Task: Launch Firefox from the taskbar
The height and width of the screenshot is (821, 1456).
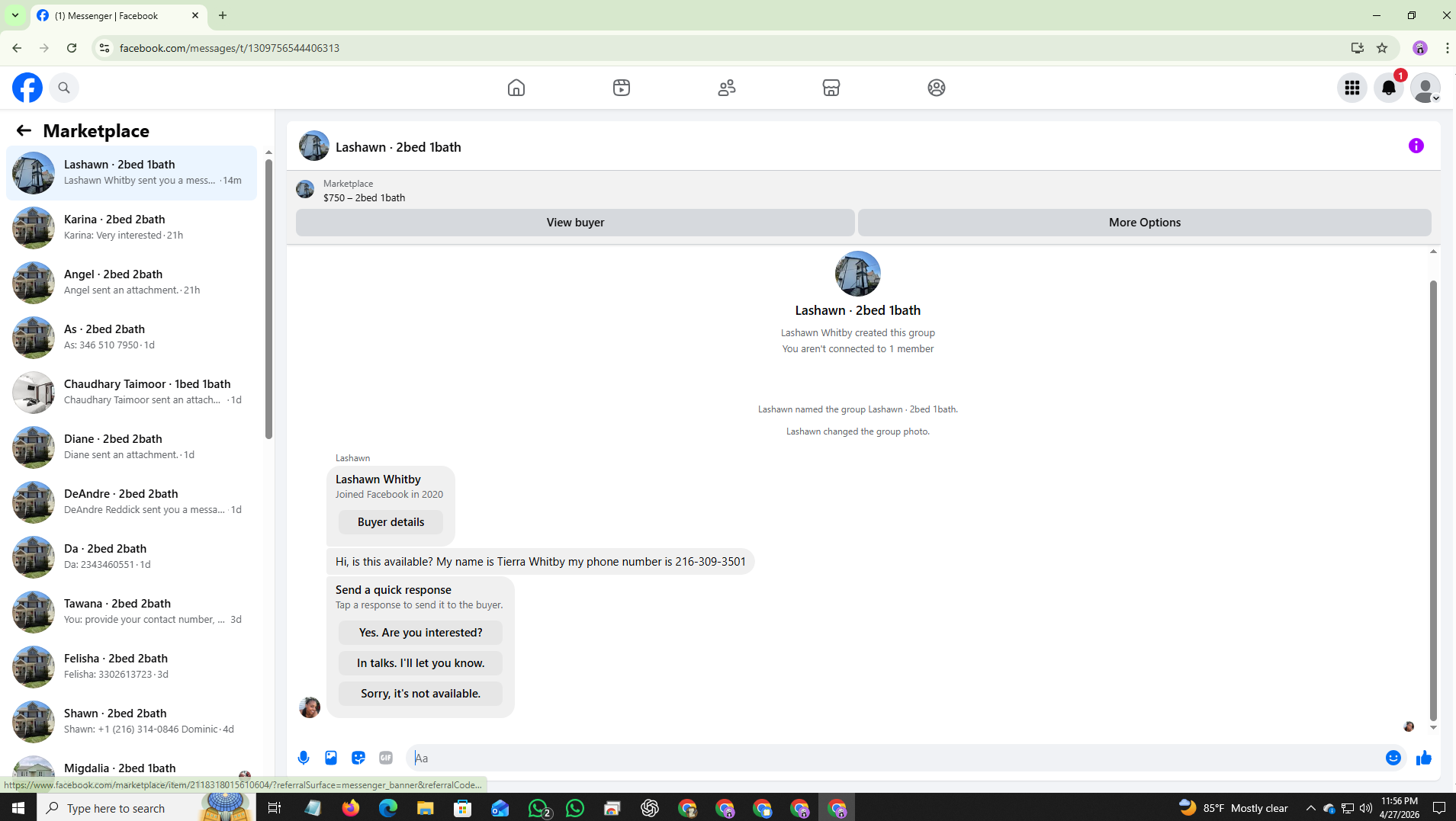Action: 351,808
